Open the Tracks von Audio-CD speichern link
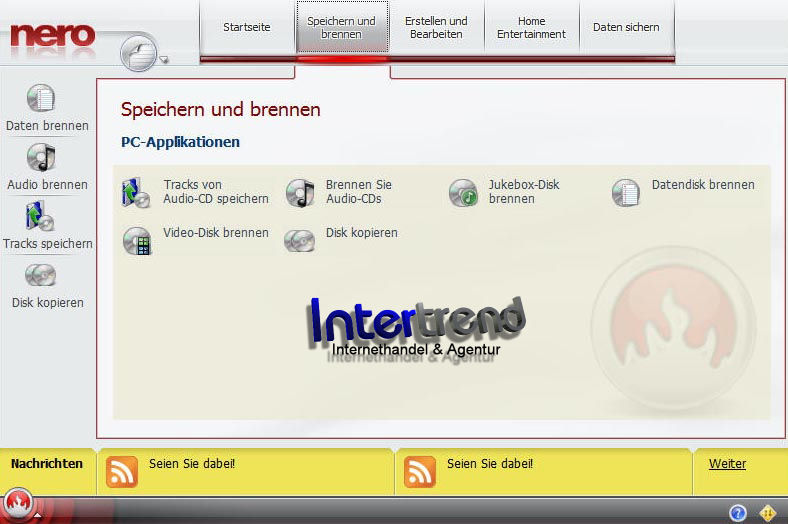 click(216, 191)
